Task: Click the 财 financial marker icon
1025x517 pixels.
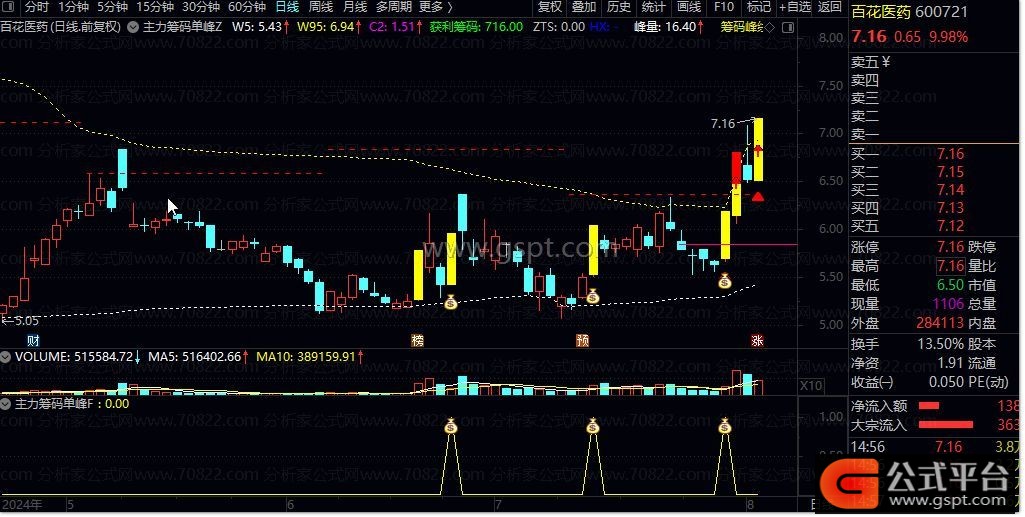Action: (x=33, y=341)
